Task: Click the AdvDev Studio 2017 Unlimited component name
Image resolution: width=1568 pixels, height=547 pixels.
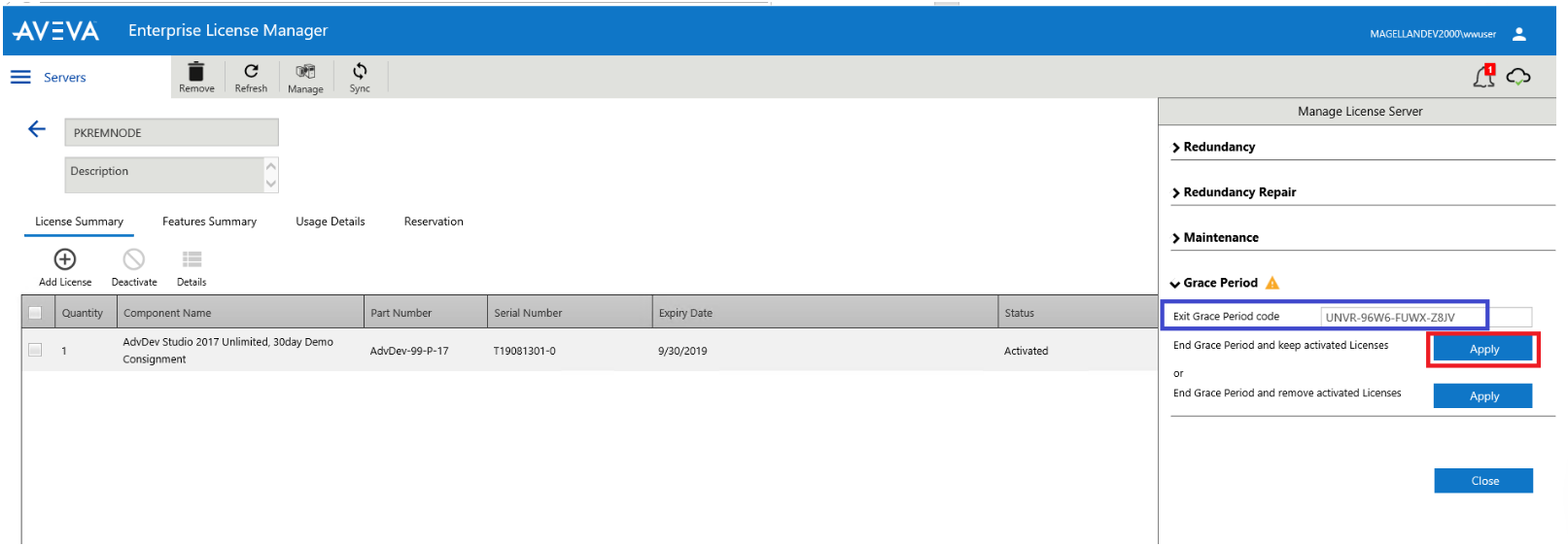Action: click(227, 351)
